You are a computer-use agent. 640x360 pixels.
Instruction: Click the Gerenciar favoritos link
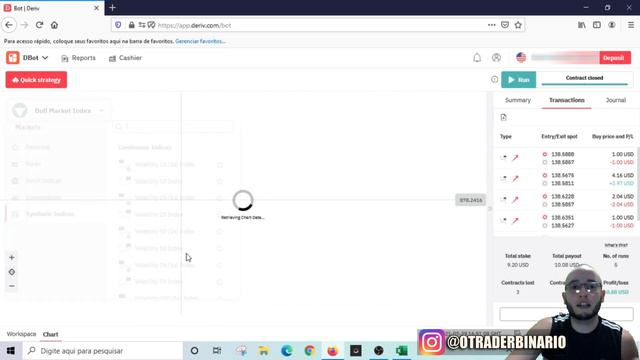[200, 41]
